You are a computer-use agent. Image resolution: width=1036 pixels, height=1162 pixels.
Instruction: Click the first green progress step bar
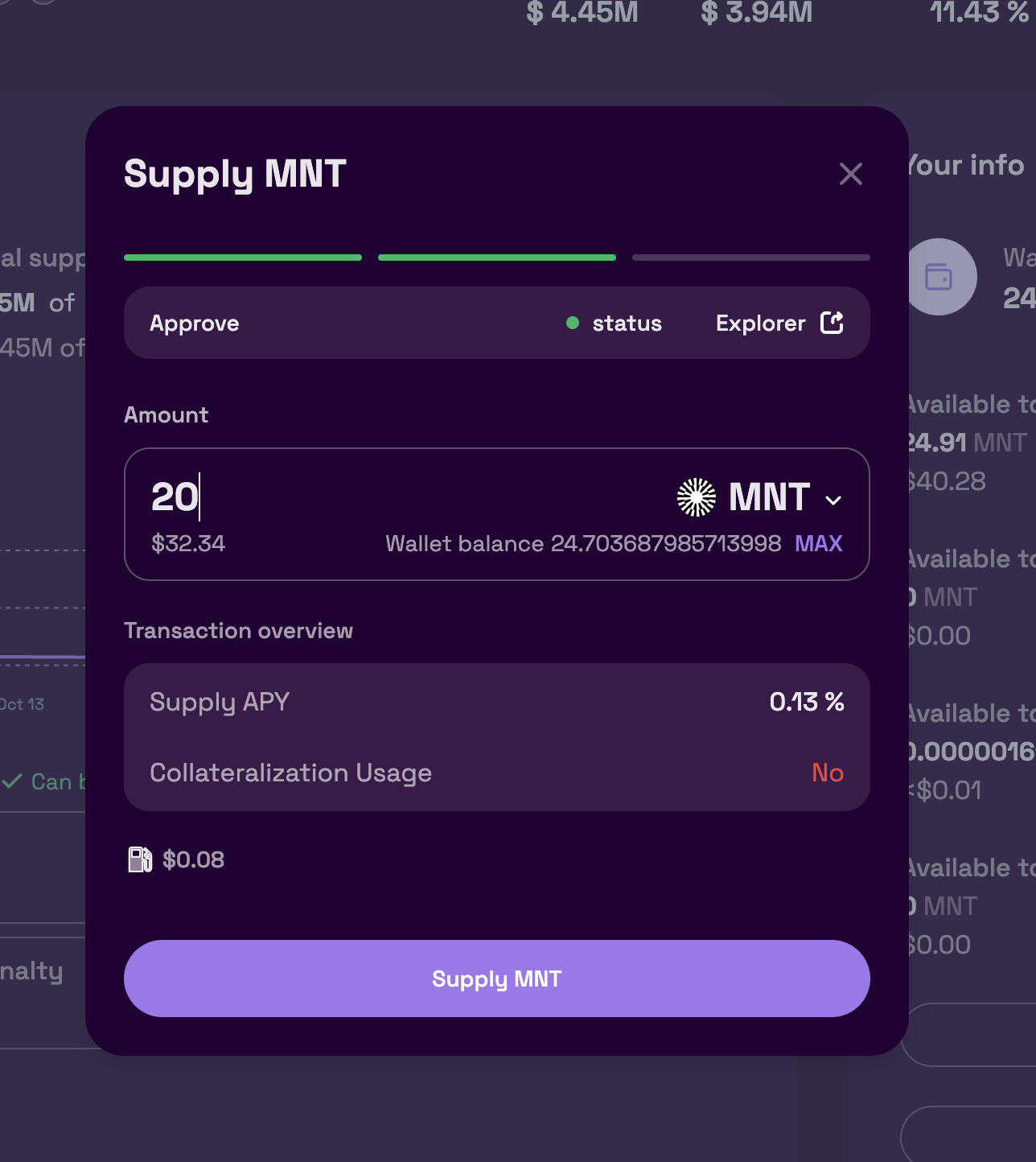243,258
